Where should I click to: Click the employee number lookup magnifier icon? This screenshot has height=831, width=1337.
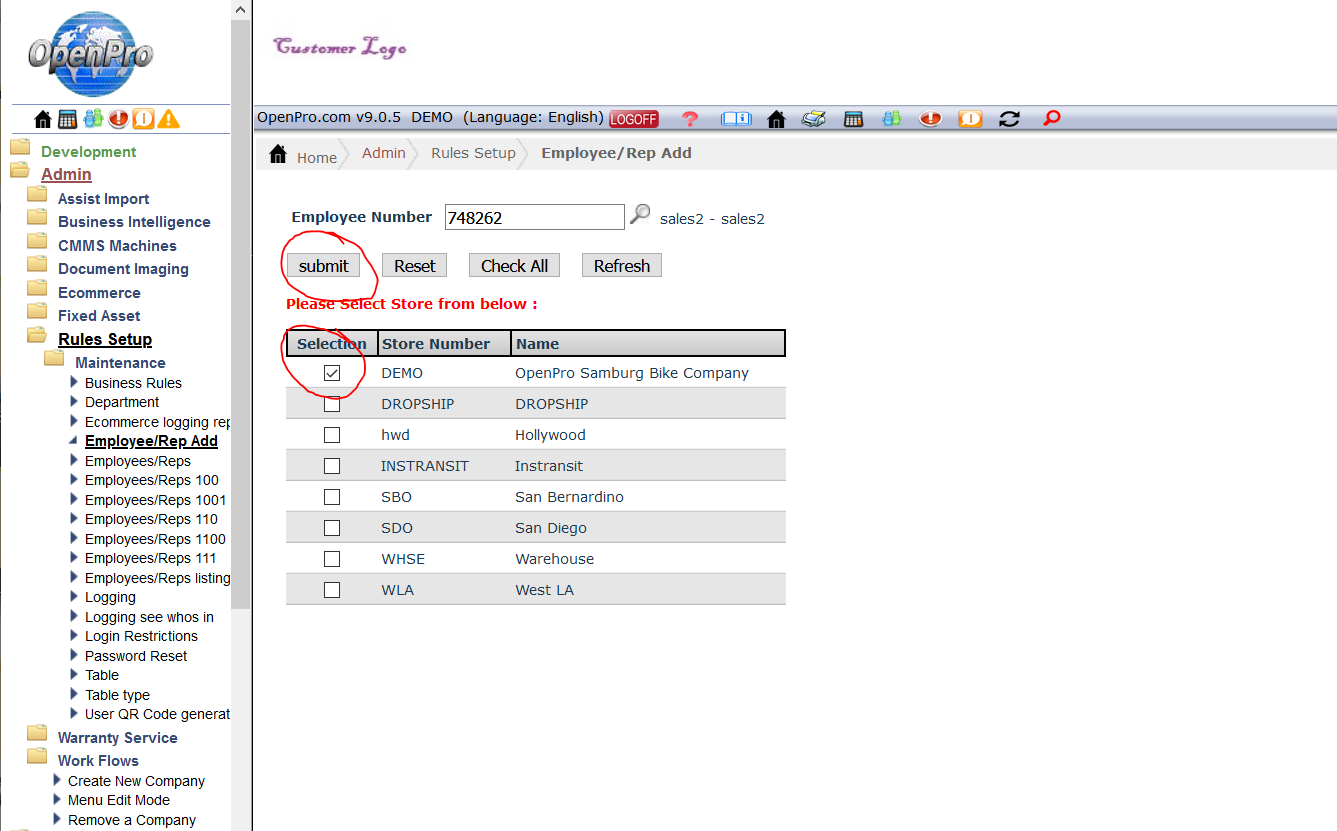tap(640, 214)
